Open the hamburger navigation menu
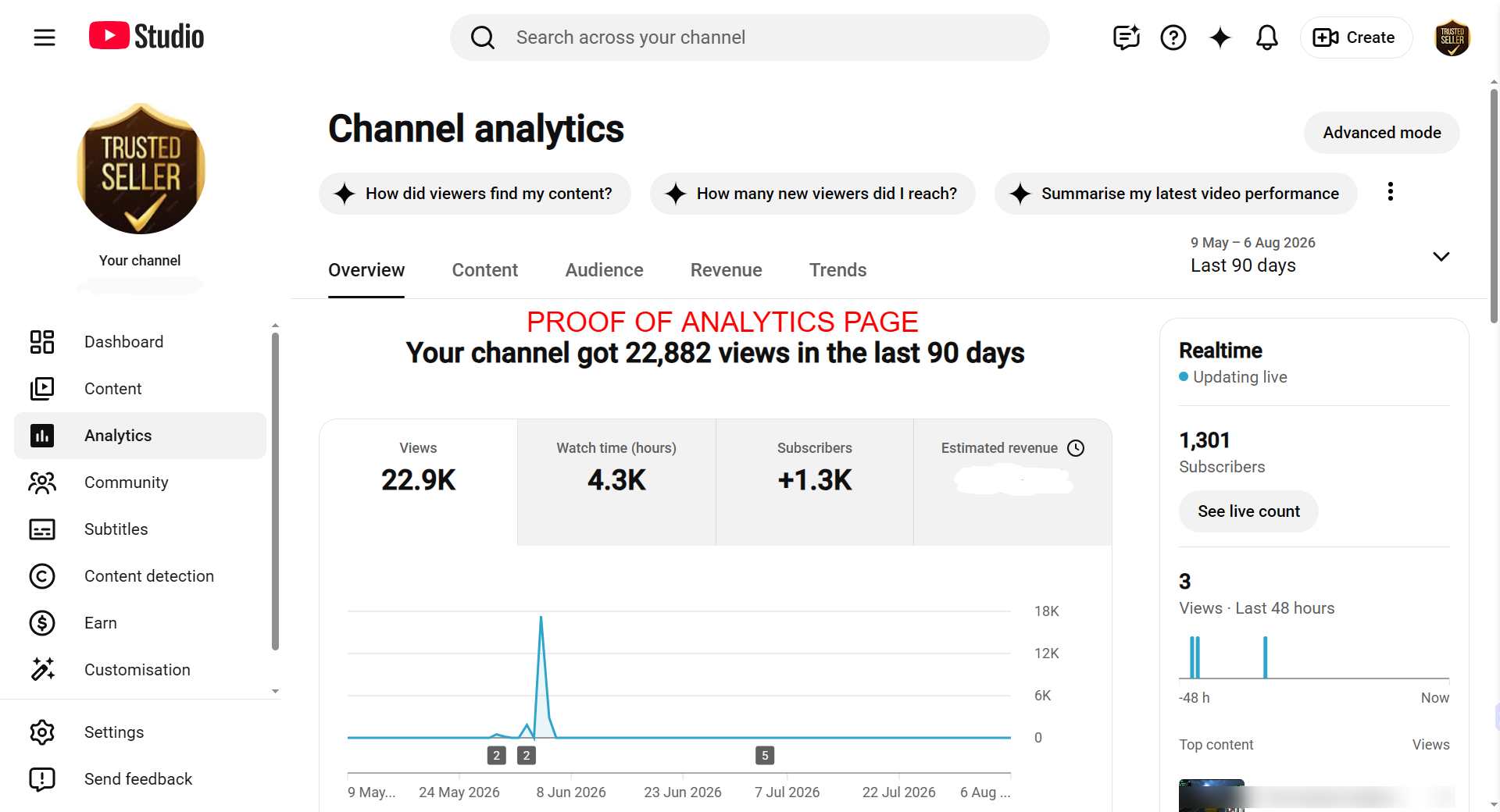1500x812 pixels. coord(45,37)
